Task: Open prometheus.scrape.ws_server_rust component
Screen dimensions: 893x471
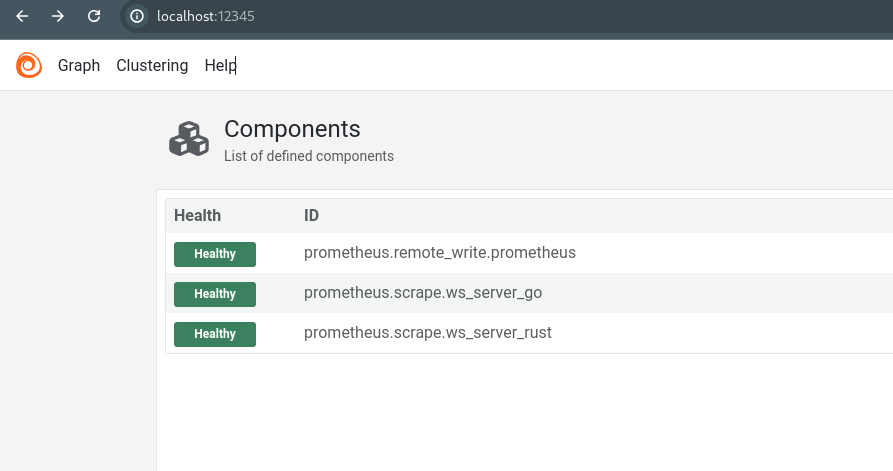Action: coord(428,333)
